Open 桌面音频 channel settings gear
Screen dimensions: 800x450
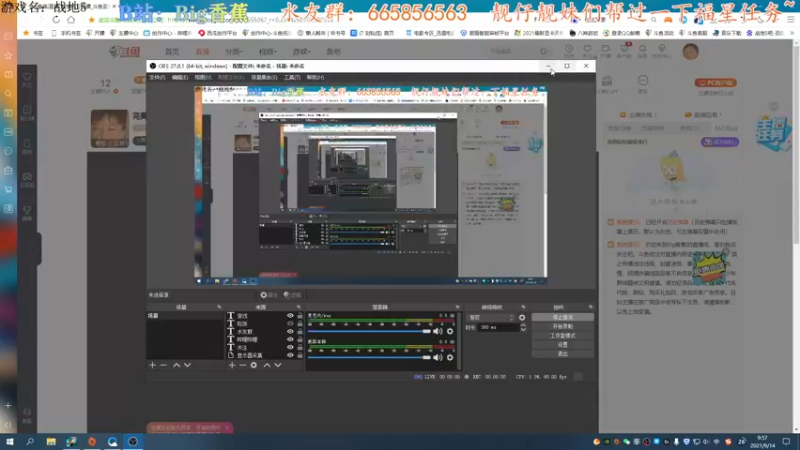coord(450,358)
